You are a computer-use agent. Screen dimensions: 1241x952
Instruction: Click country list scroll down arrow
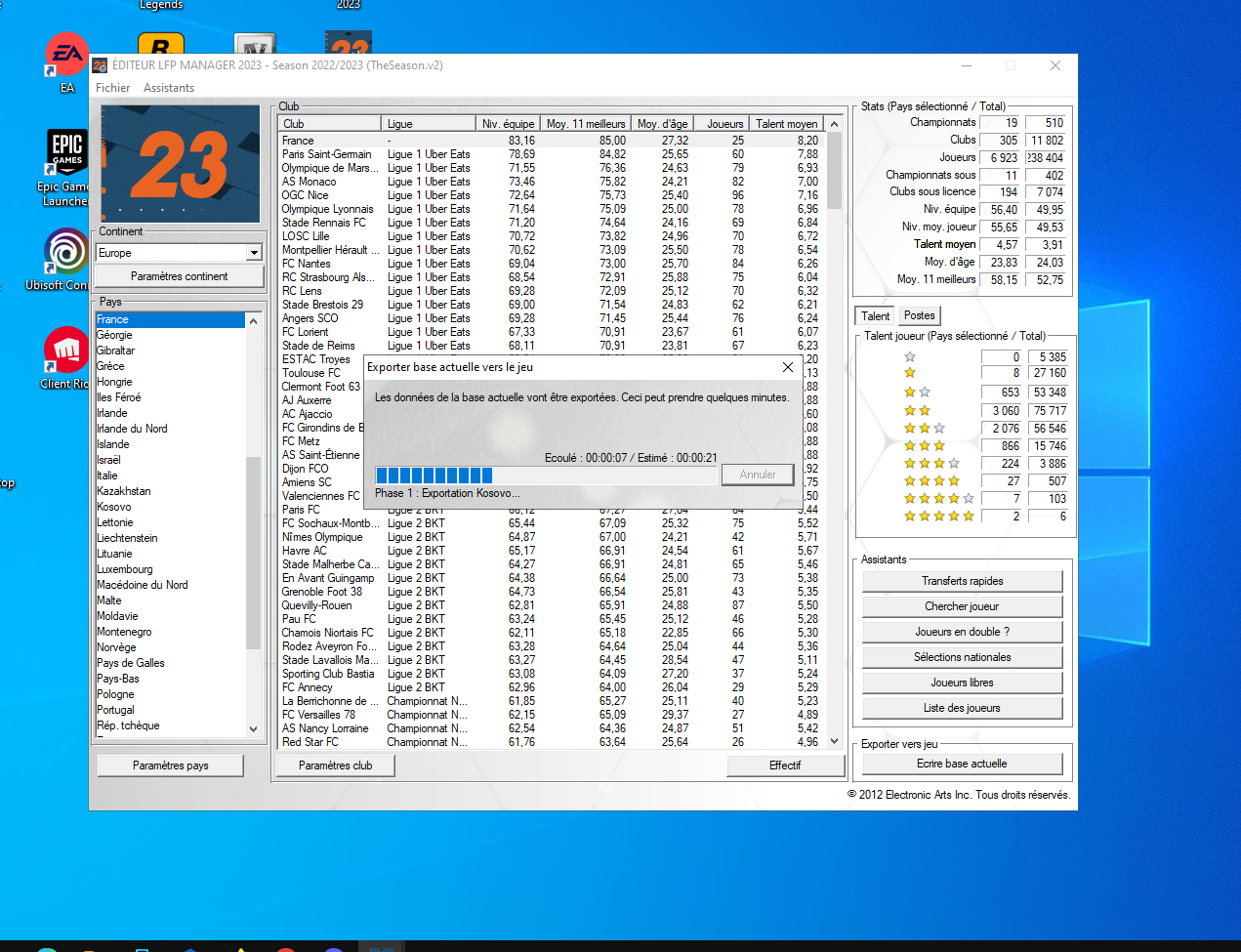pos(254,728)
